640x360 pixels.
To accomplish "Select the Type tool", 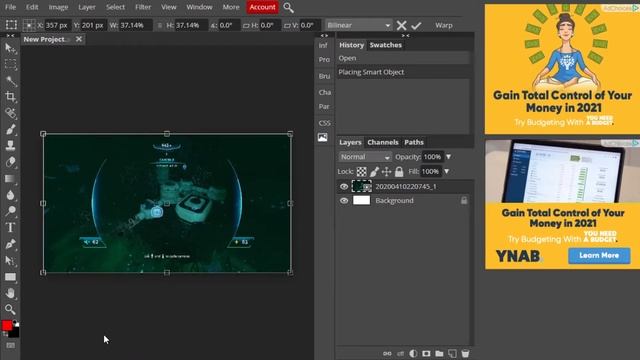I will point(10,227).
